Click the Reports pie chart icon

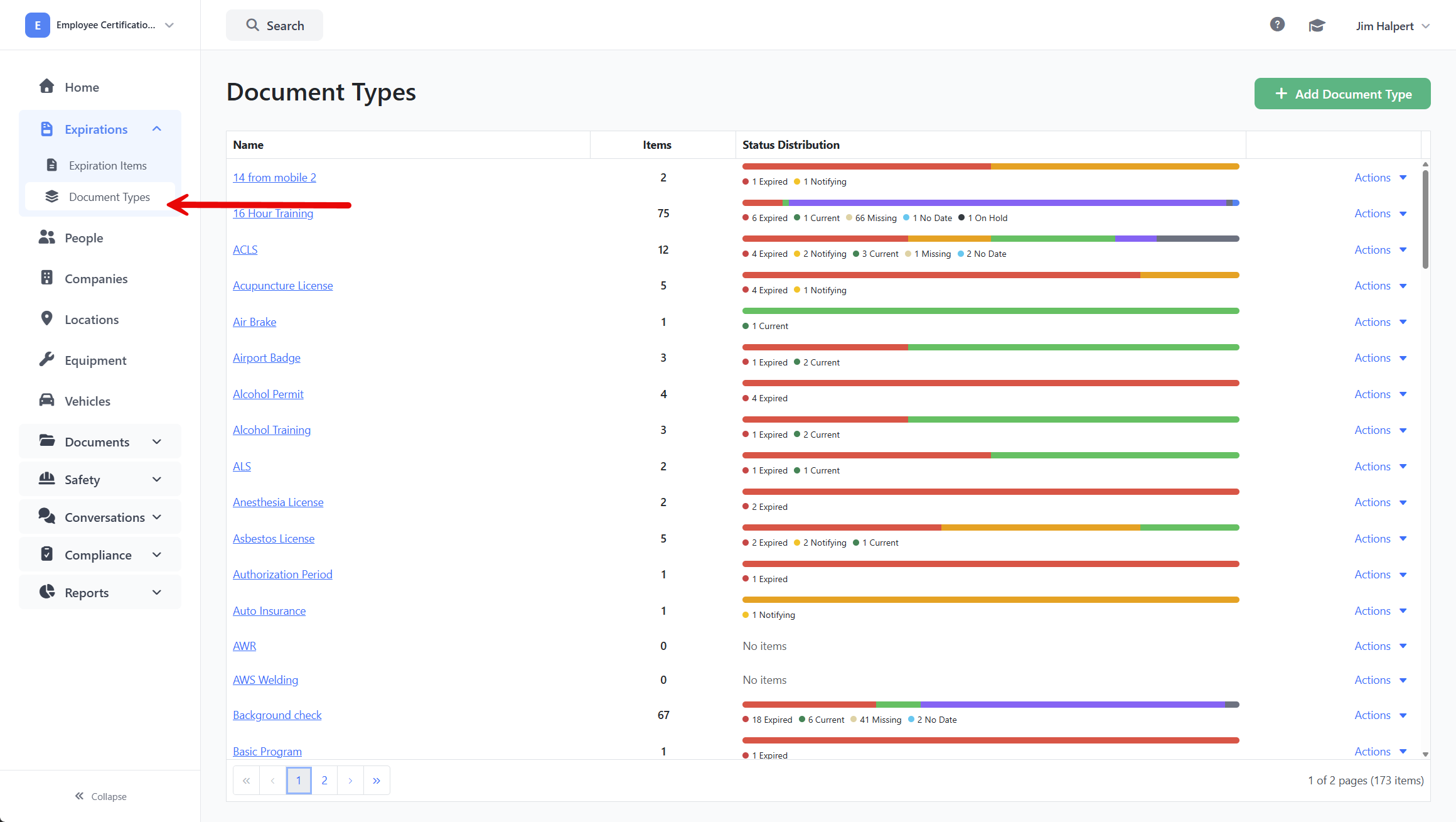pyautogui.click(x=46, y=592)
